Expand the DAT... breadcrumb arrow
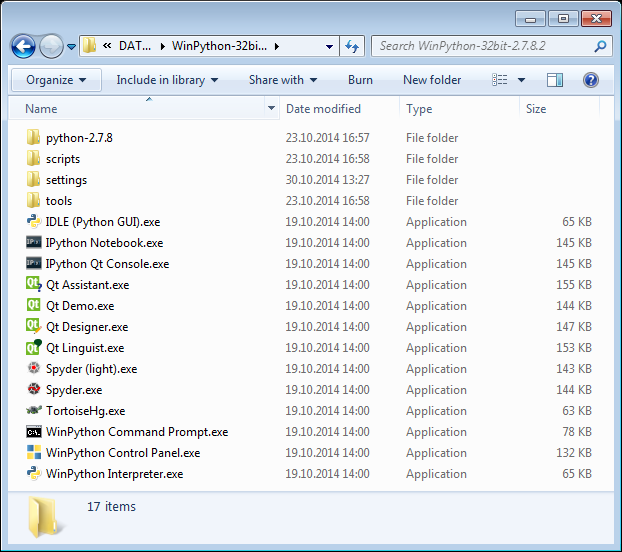This screenshot has height=552, width=622. coord(163,46)
